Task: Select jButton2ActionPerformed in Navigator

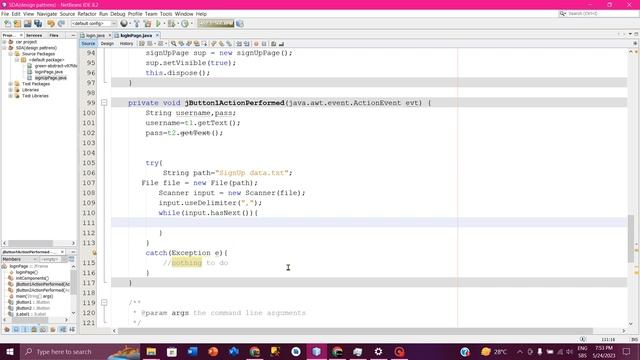Action: tap(42, 290)
